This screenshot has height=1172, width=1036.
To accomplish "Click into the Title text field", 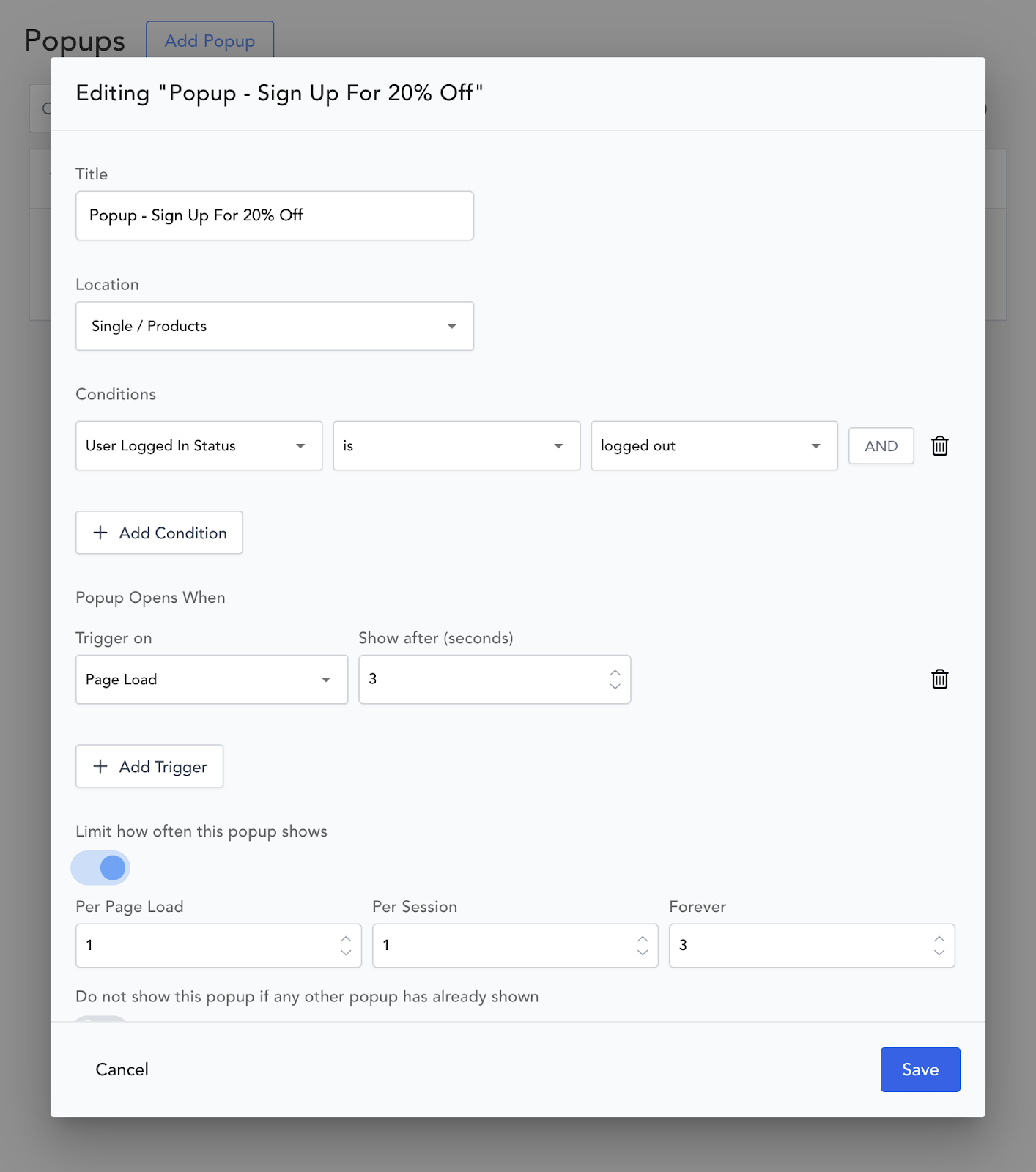I will 275,215.
